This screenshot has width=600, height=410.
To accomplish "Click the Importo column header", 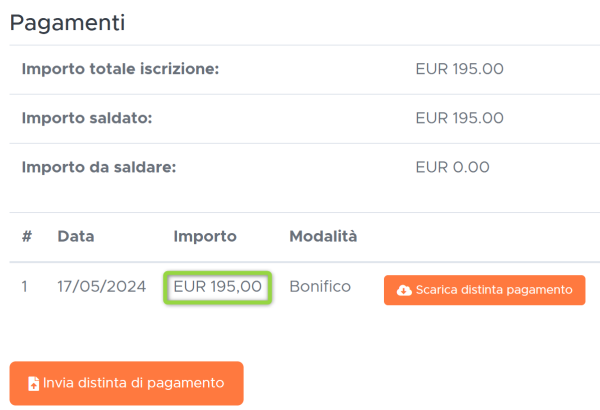I will coord(205,237).
